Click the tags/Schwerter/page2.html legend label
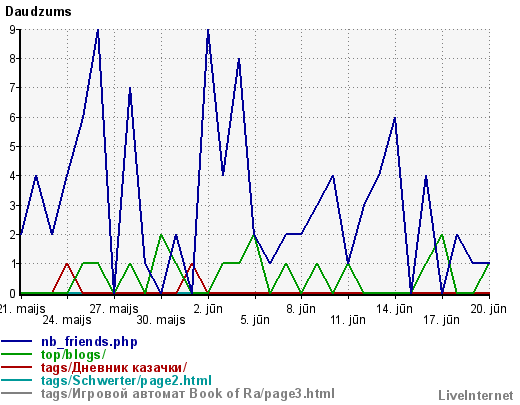 point(126,380)
